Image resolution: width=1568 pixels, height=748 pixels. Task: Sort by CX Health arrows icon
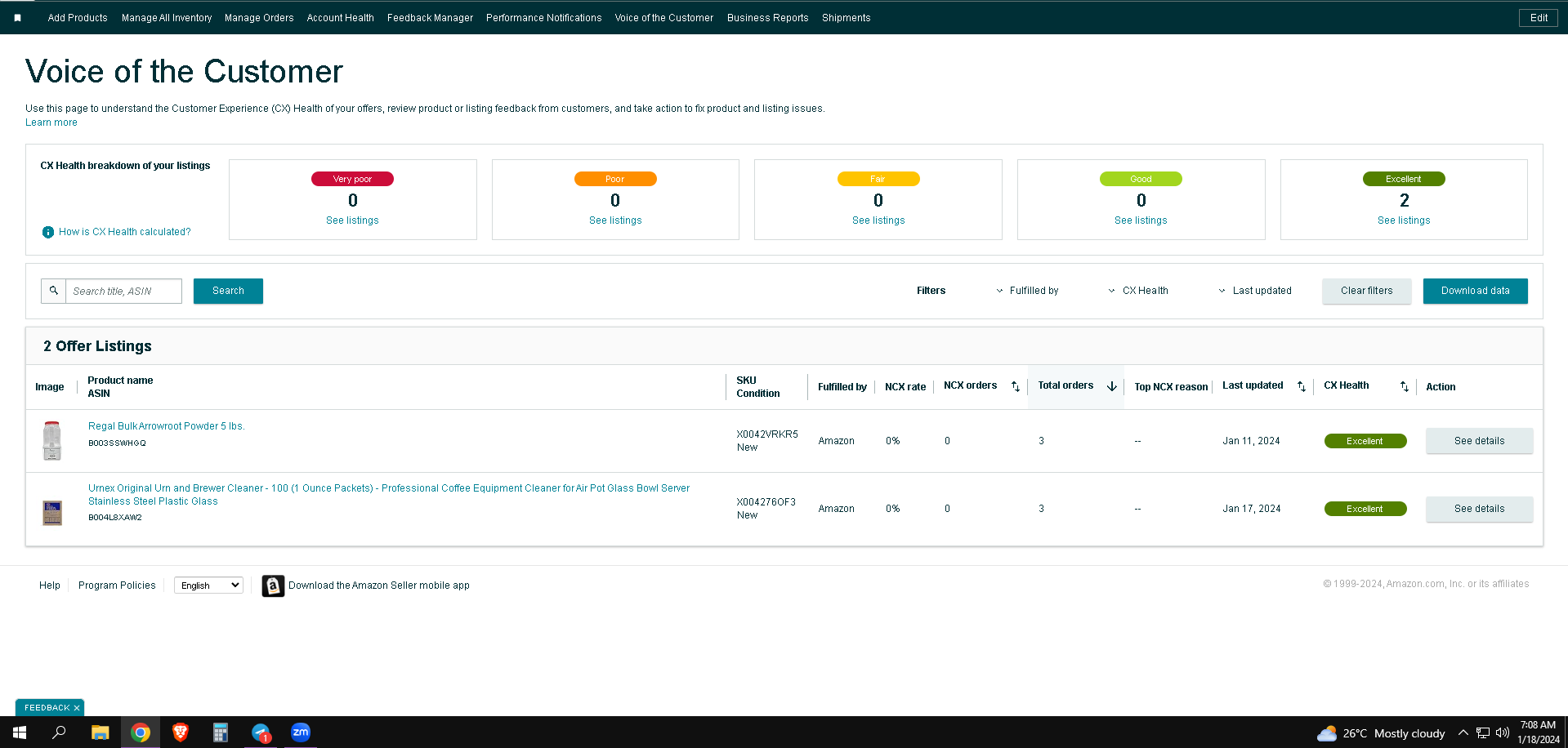click(x=1404, y=386)
